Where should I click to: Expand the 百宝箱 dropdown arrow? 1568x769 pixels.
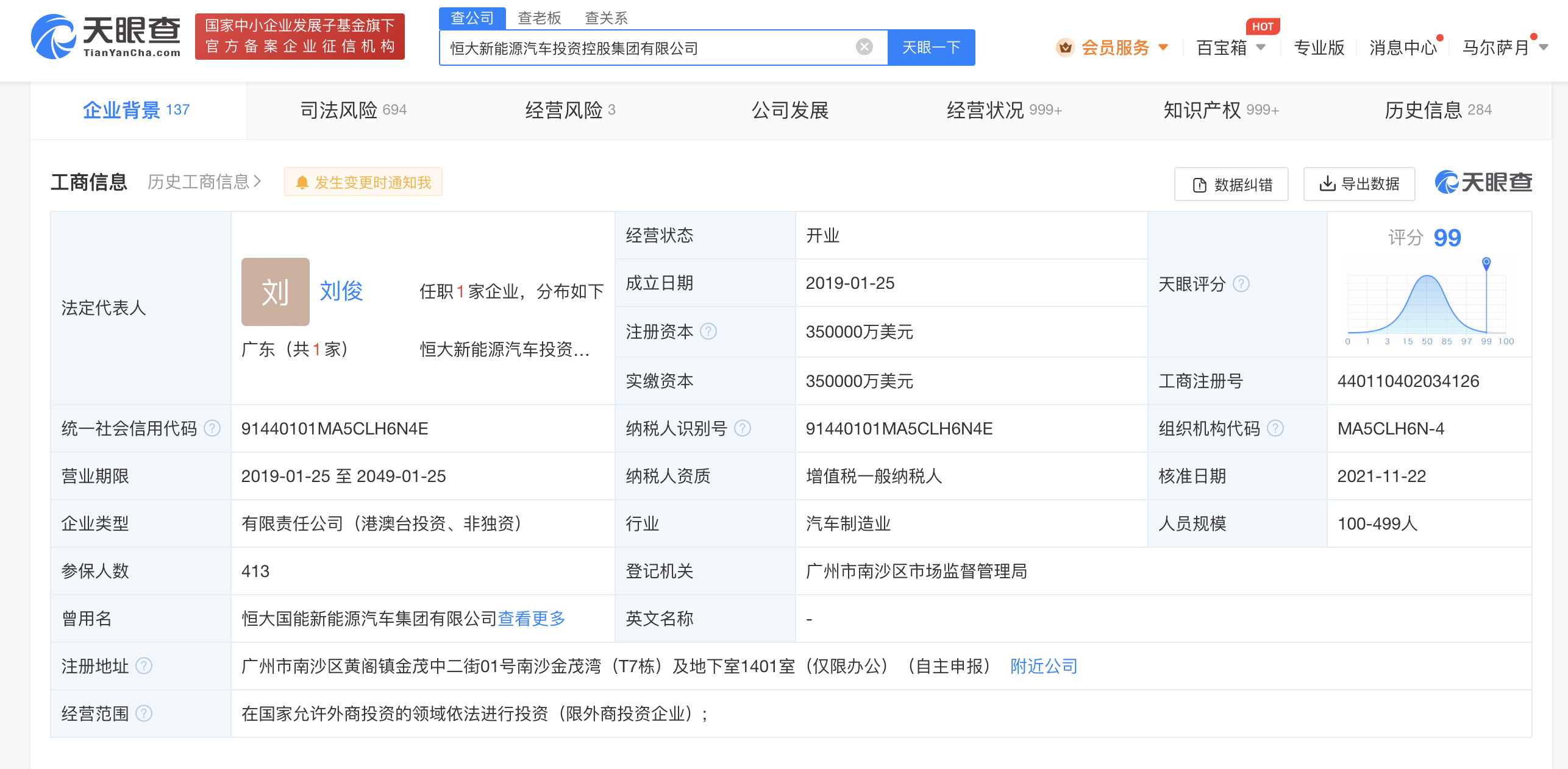[1261, 47]
